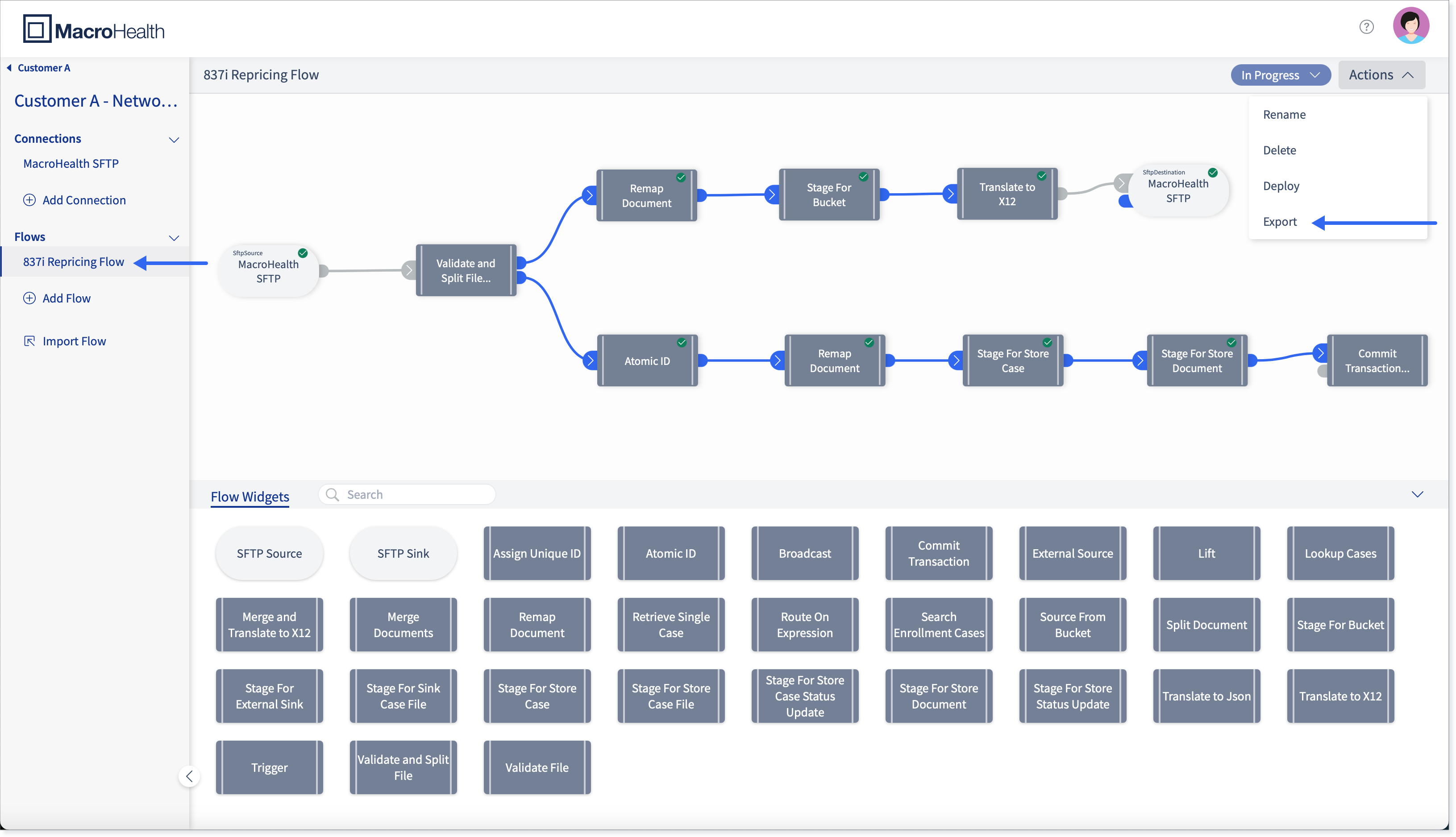
Task: Click the input port arrow of Stage For Bucket
Action: [772, 195]
